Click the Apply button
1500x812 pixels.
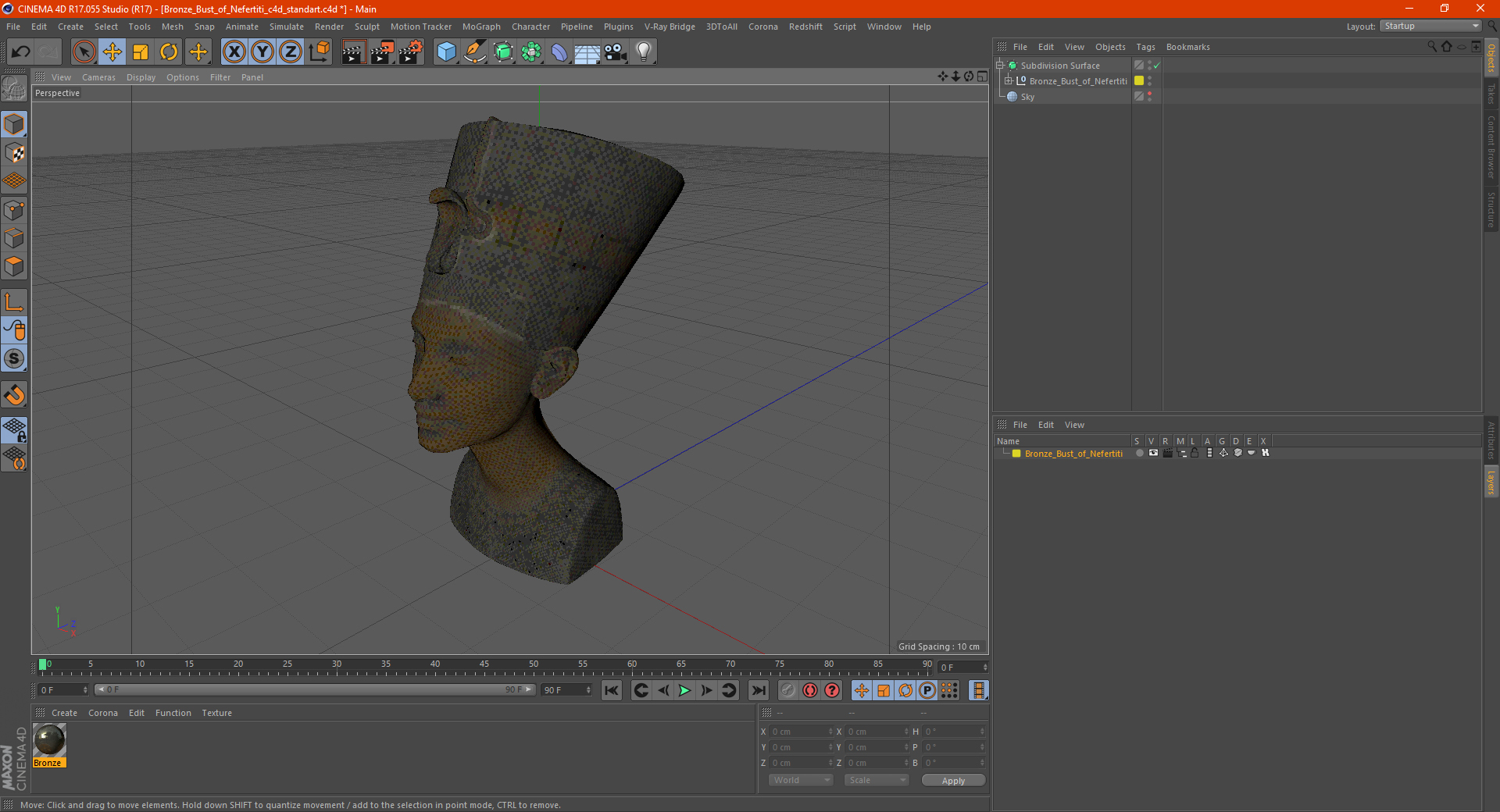(953, 780)
